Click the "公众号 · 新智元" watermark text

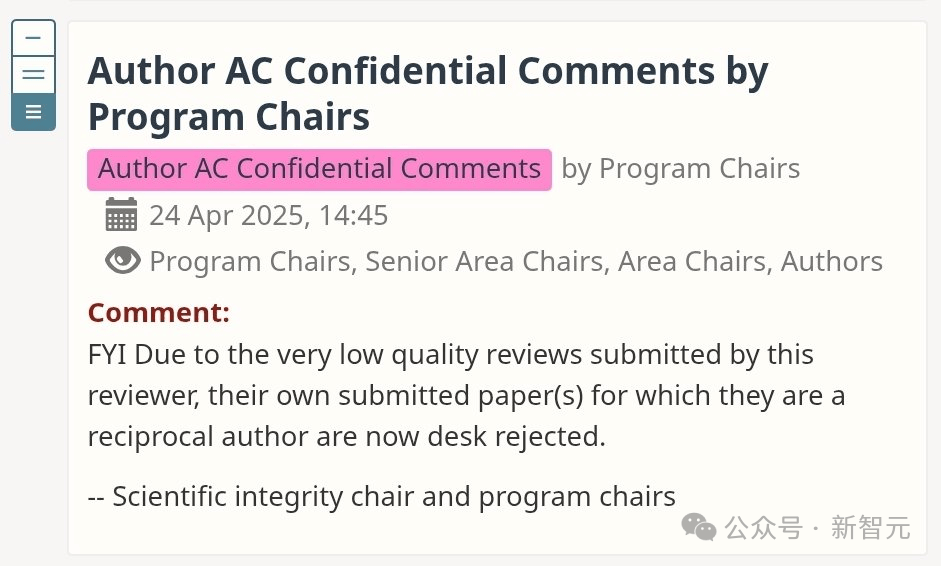817,528
